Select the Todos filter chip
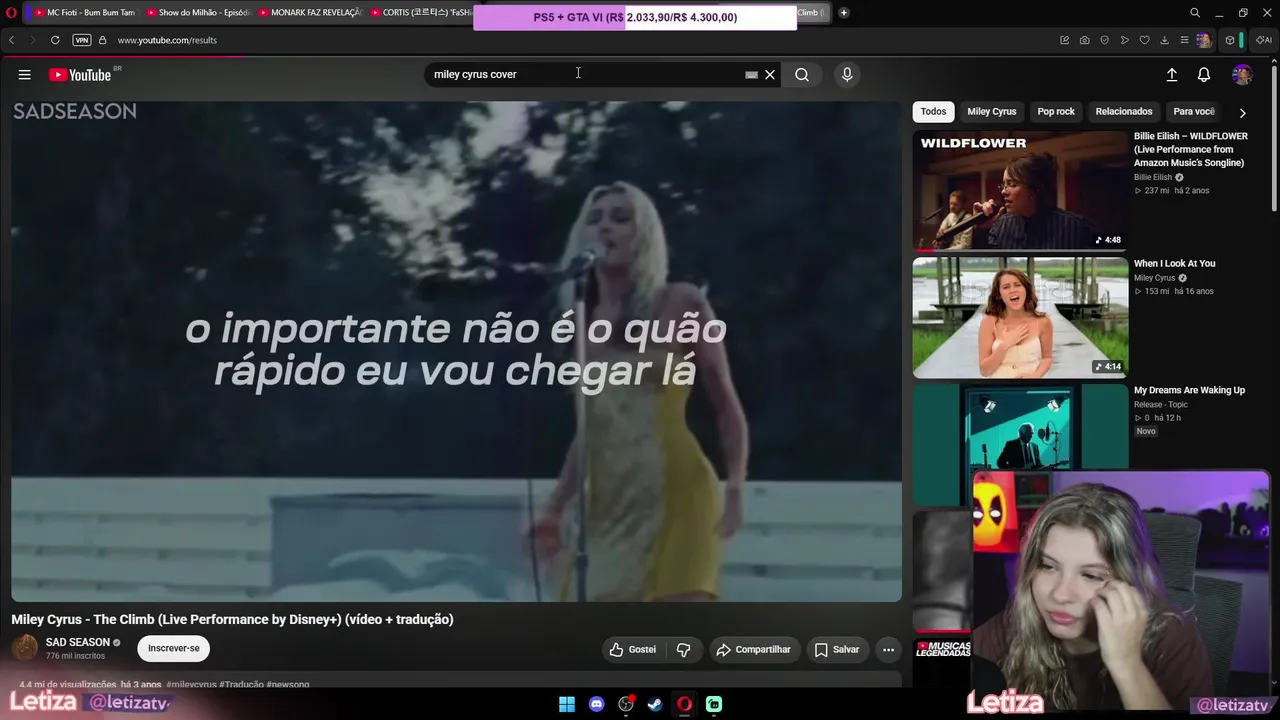Image resolution: width=1280 pixels, height=720 pixels. click(933, 112)
